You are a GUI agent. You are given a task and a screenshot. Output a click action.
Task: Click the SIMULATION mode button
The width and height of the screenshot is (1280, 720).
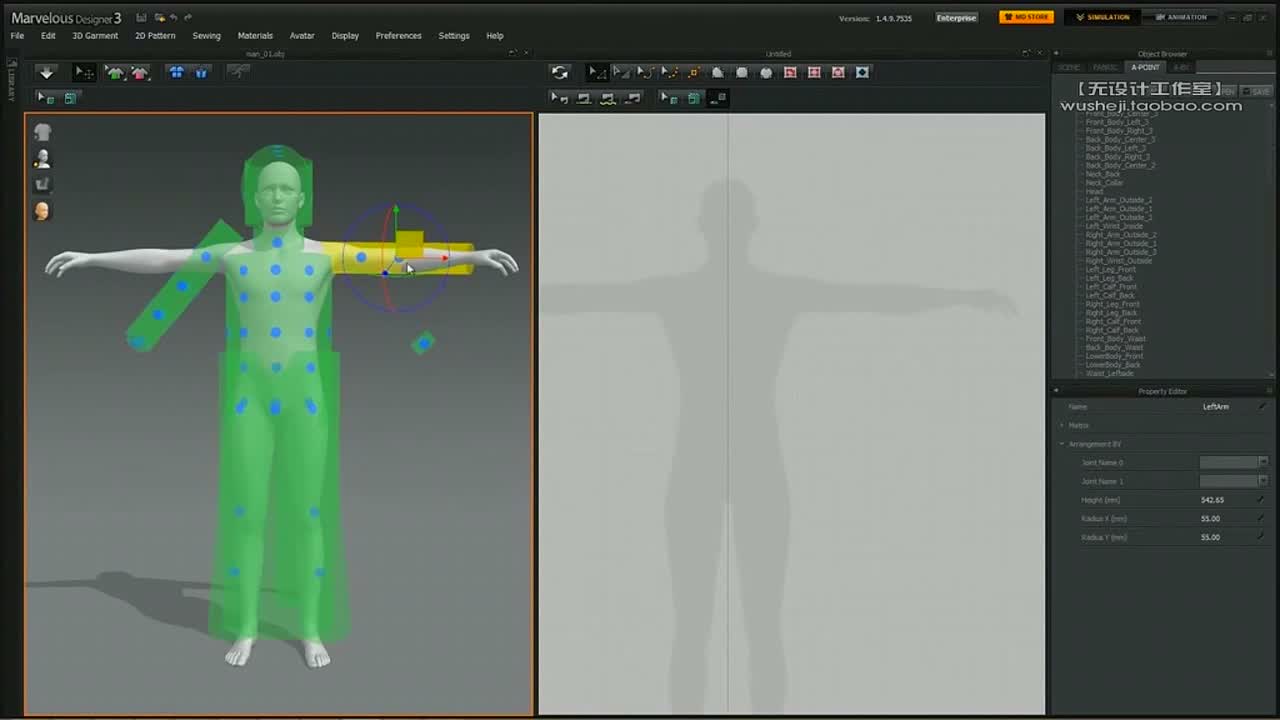(1102, 17)
